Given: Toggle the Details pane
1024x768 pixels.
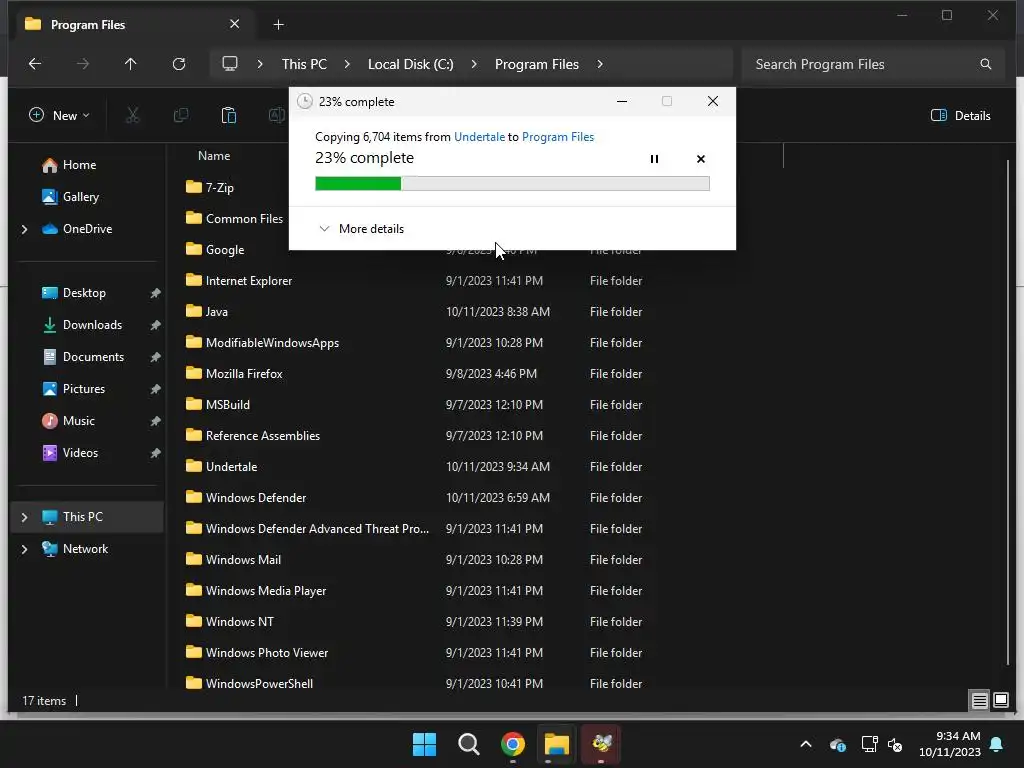Looking at the screenshot, I should pos(961,116).
